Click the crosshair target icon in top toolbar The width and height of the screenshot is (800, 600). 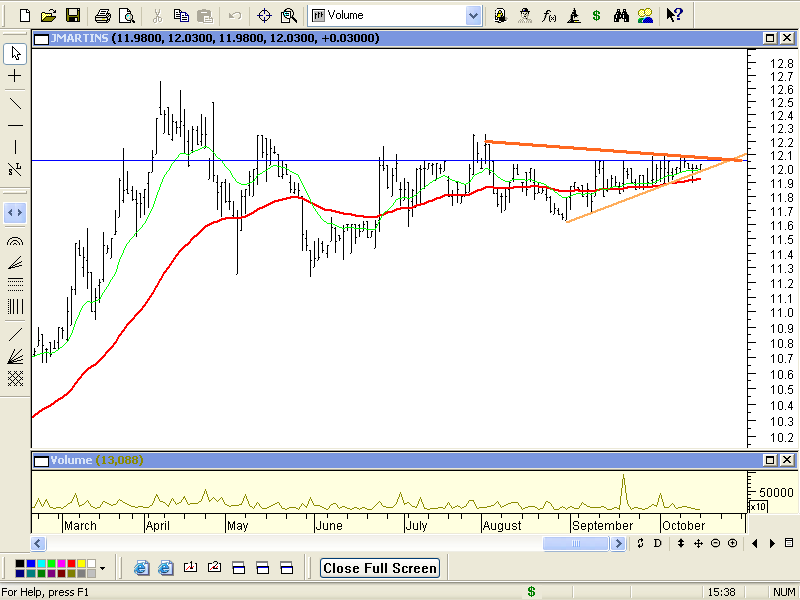point(264,16)
